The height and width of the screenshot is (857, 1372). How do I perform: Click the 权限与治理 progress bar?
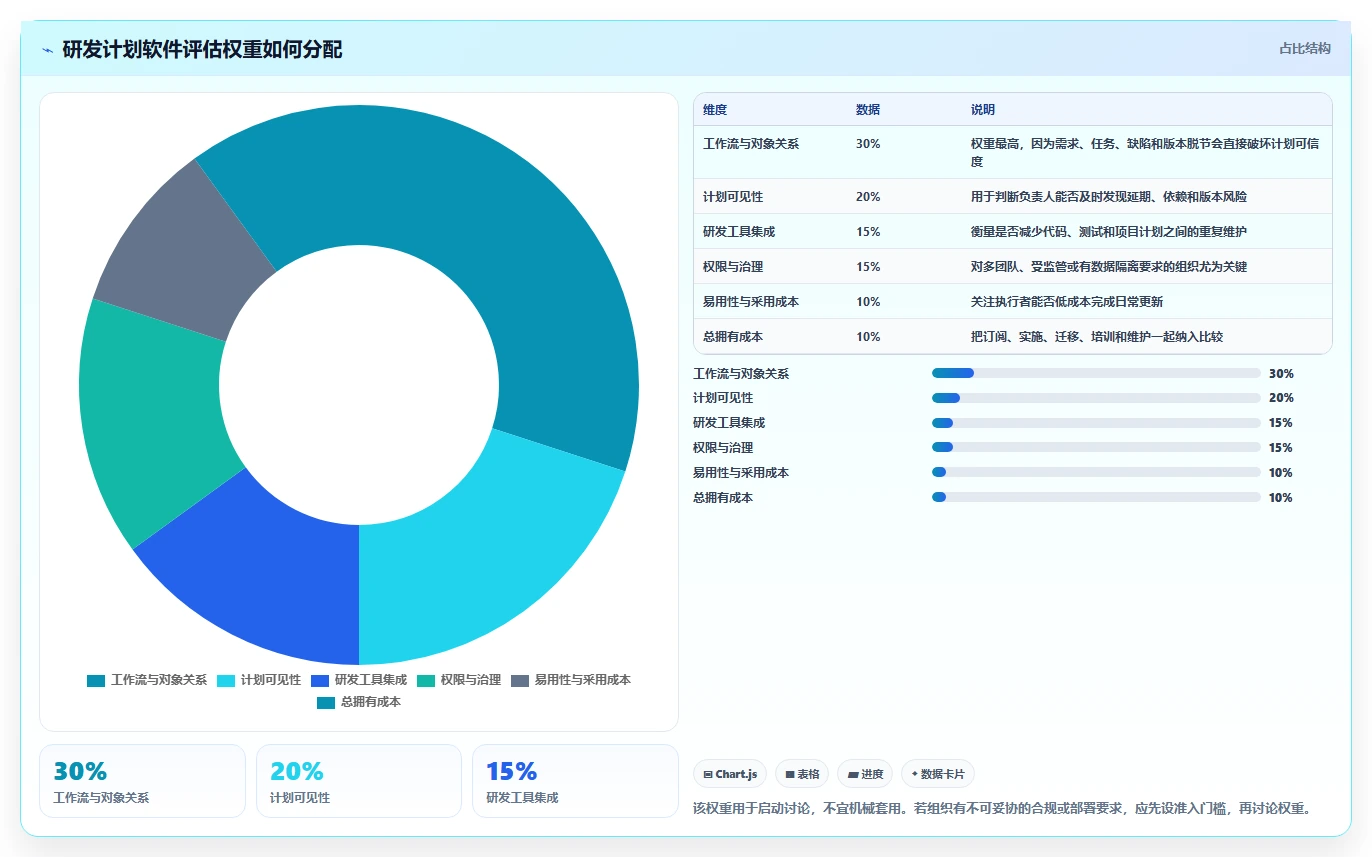[1096, 448]
